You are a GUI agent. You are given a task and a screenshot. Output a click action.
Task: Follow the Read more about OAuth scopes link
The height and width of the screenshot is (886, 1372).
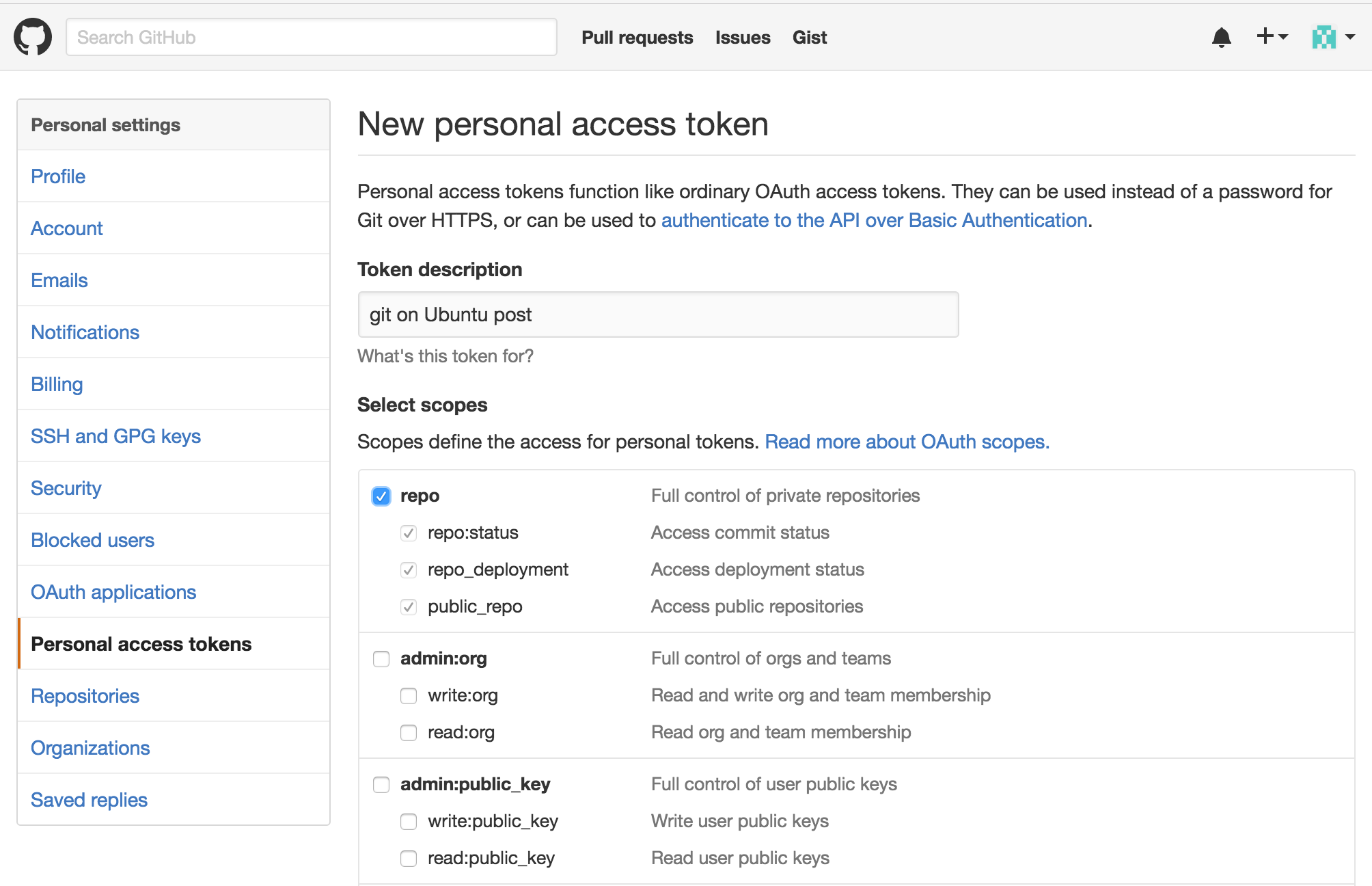907,442
